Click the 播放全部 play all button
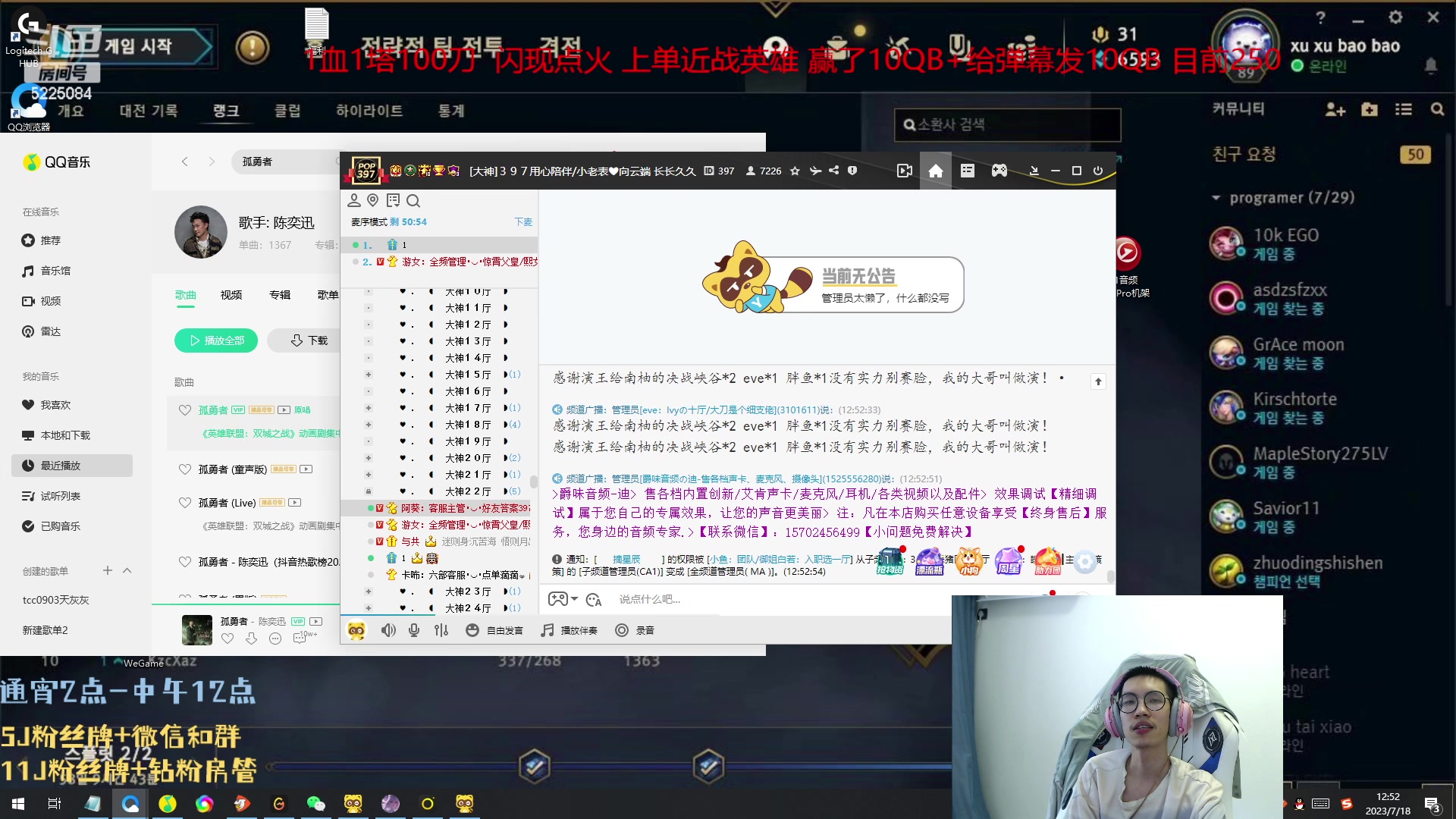1456x819 pixels. pos(215,340)
